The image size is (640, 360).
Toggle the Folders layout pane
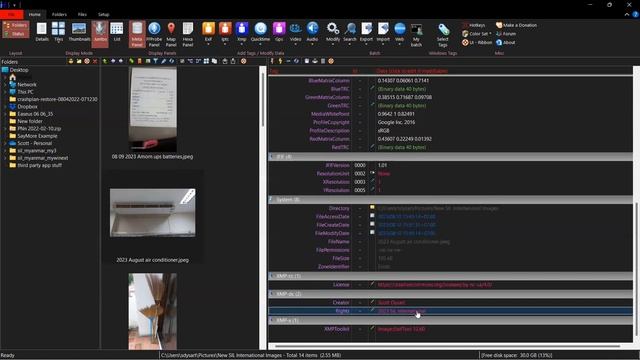point(16,25)
